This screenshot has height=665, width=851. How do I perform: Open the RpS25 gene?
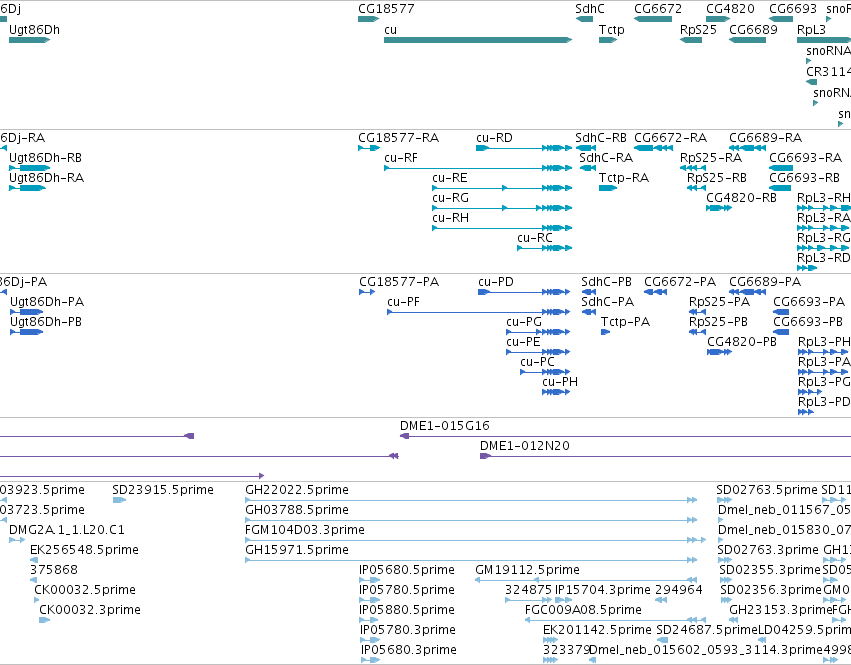tap(691, 40)
